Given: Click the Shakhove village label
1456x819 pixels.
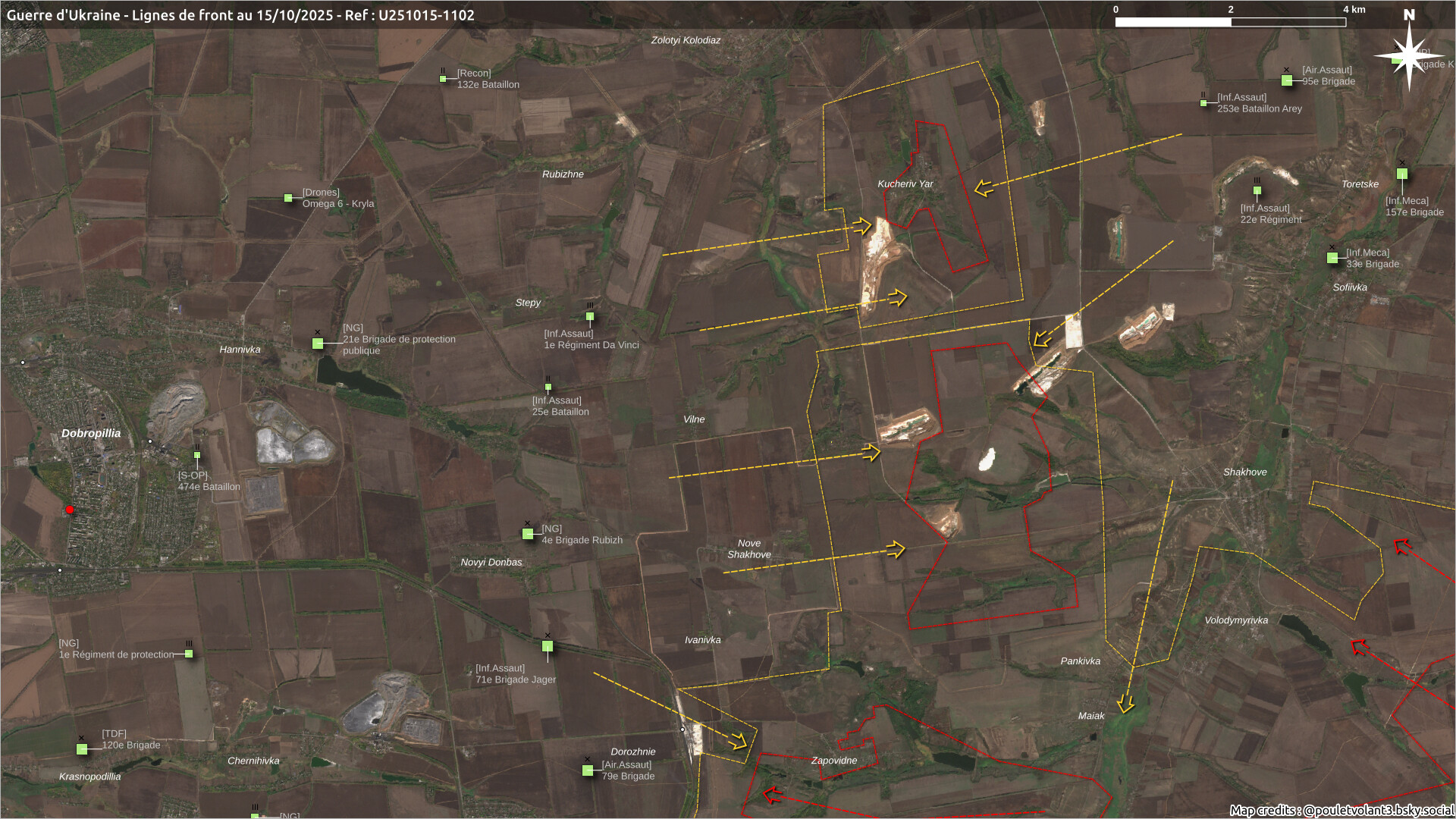Looking at the screenshot, I should tap(1244, 472).
